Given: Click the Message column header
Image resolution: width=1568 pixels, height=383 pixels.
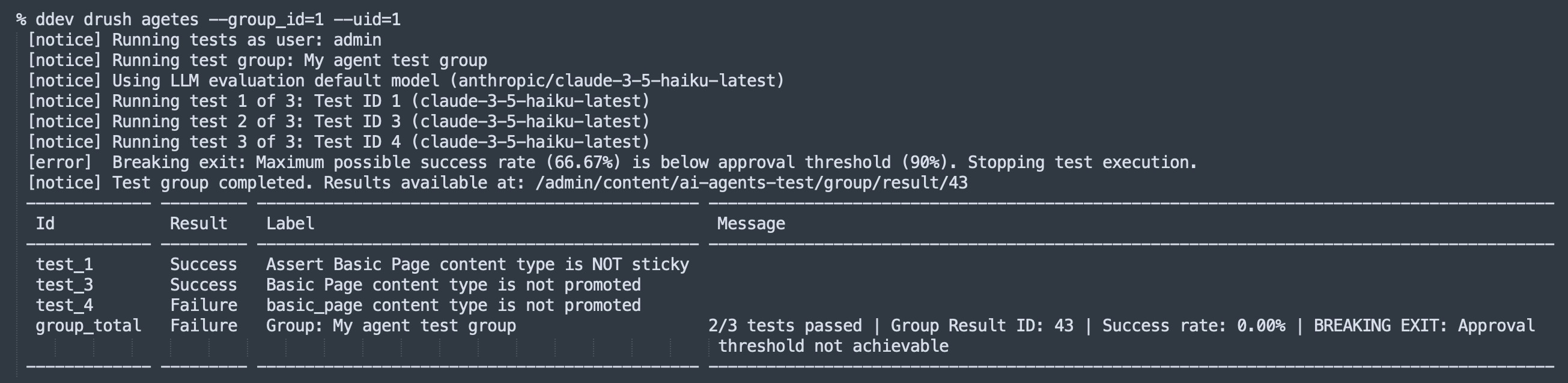Looking at the screenshot, I should [751, 224].
